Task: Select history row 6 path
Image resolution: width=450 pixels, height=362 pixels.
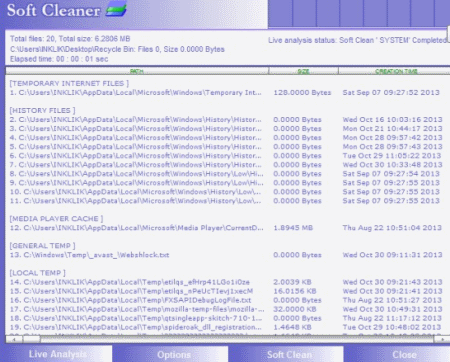Action: 135,156
